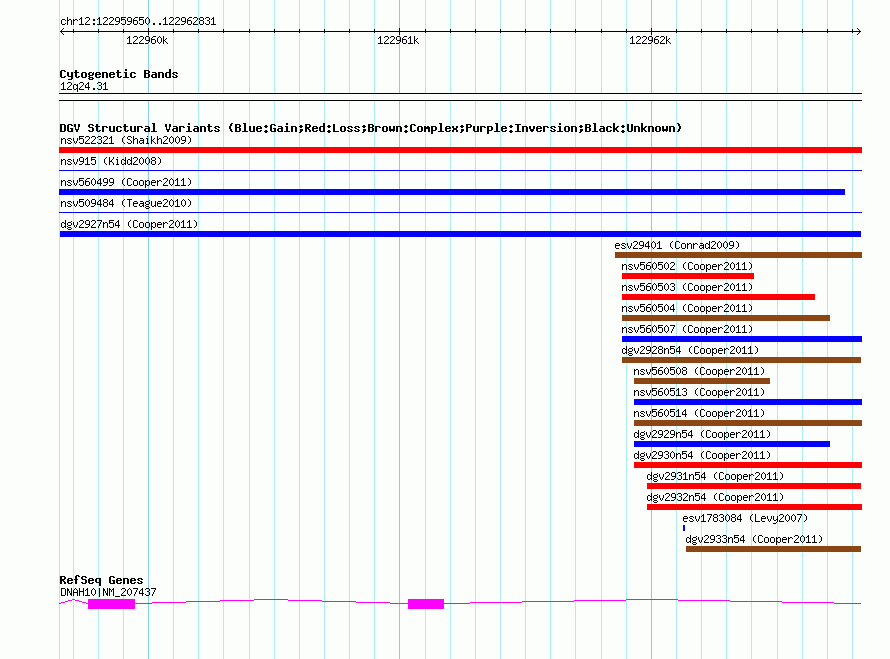The image size is (890, 659).
Task: Click the RefSeq Genes track title
Action: point(101,580)
